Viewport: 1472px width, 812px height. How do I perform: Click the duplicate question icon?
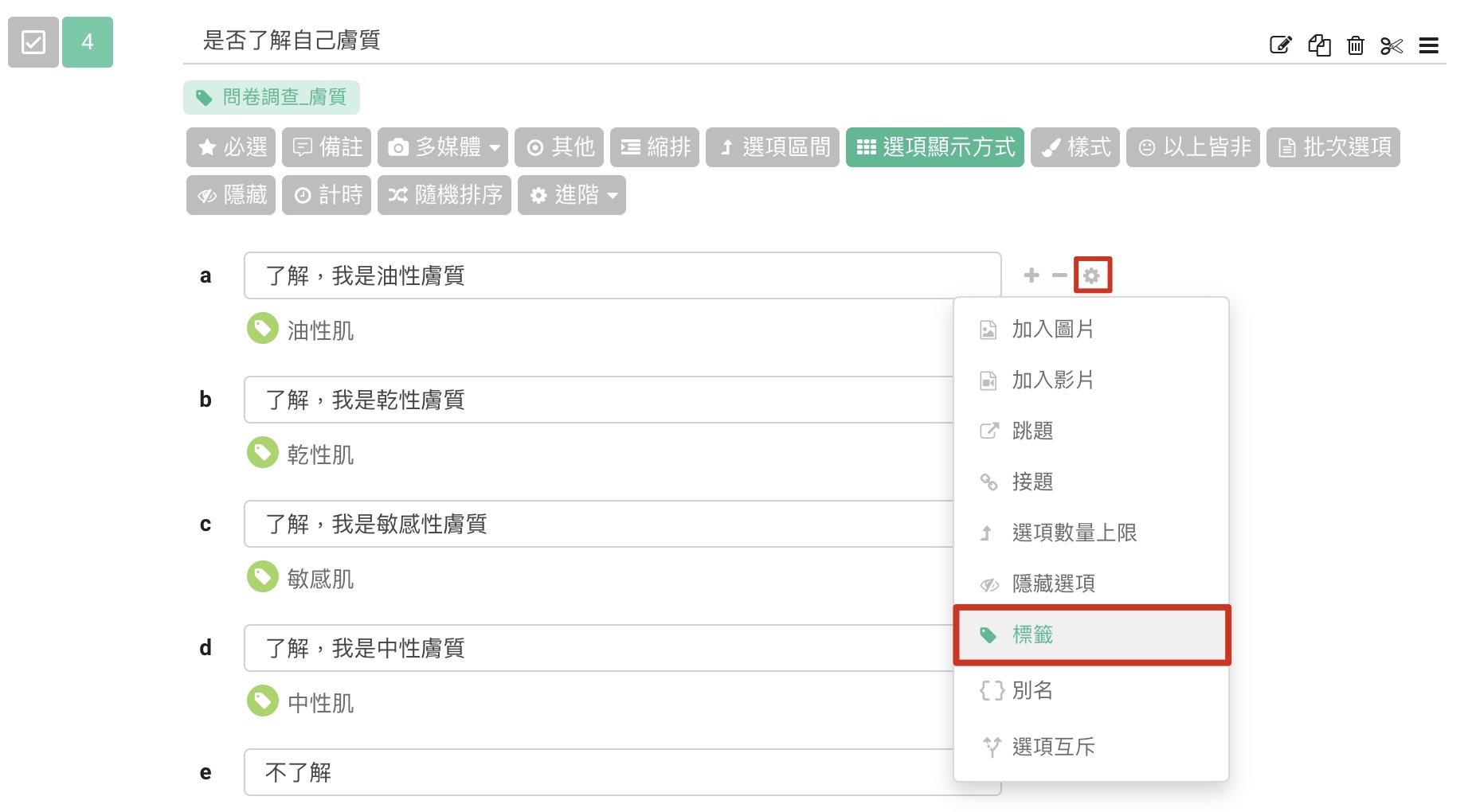point(1319,45)
